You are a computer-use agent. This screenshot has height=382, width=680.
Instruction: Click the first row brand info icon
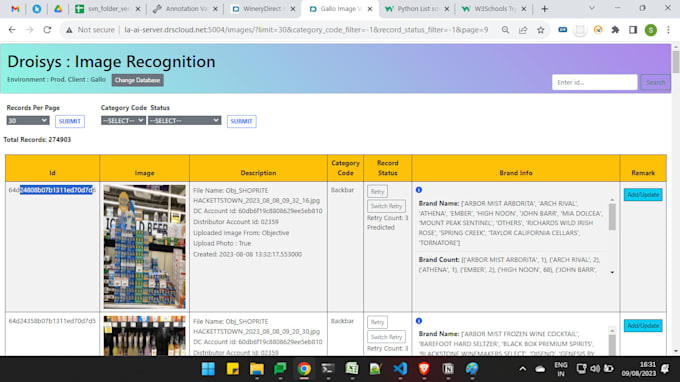[x=418, y=190]
